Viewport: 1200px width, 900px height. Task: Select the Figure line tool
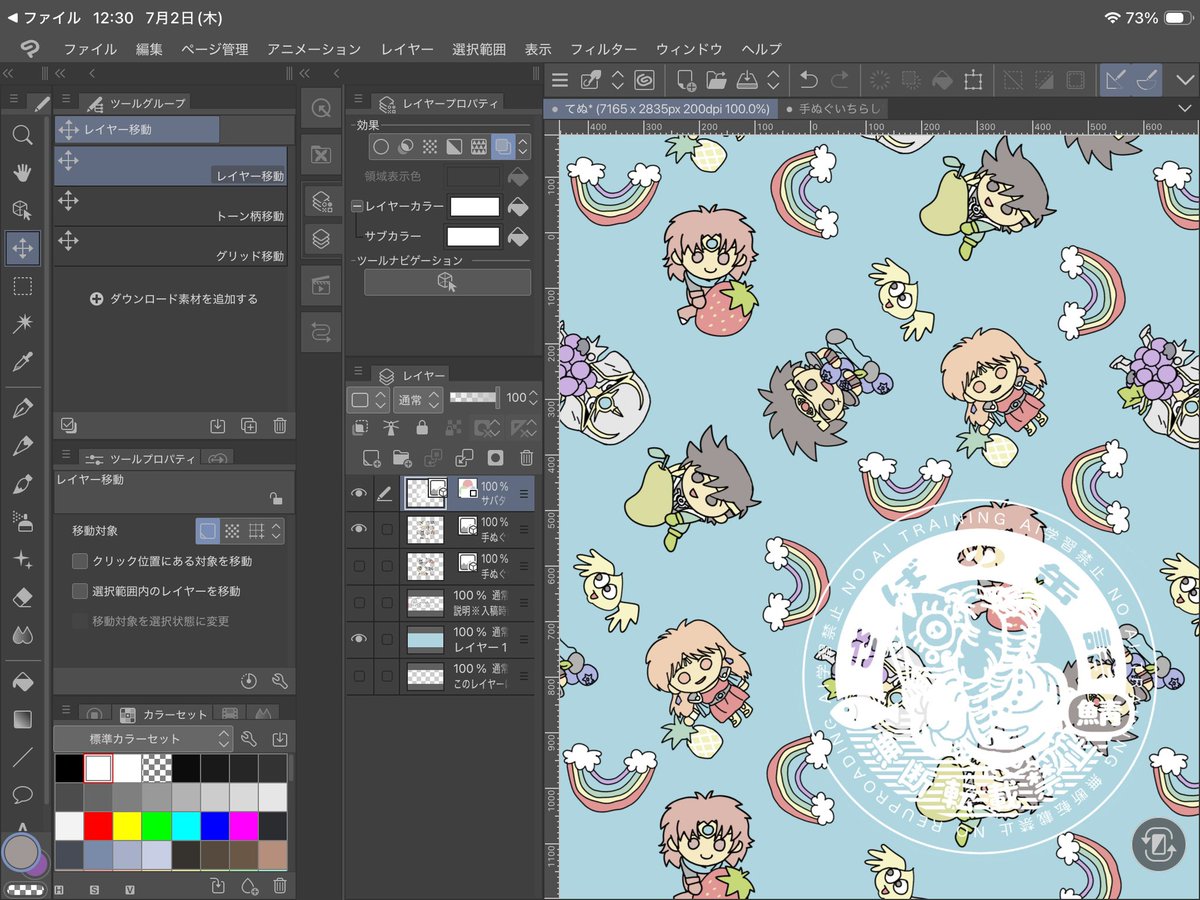(22, 757)
